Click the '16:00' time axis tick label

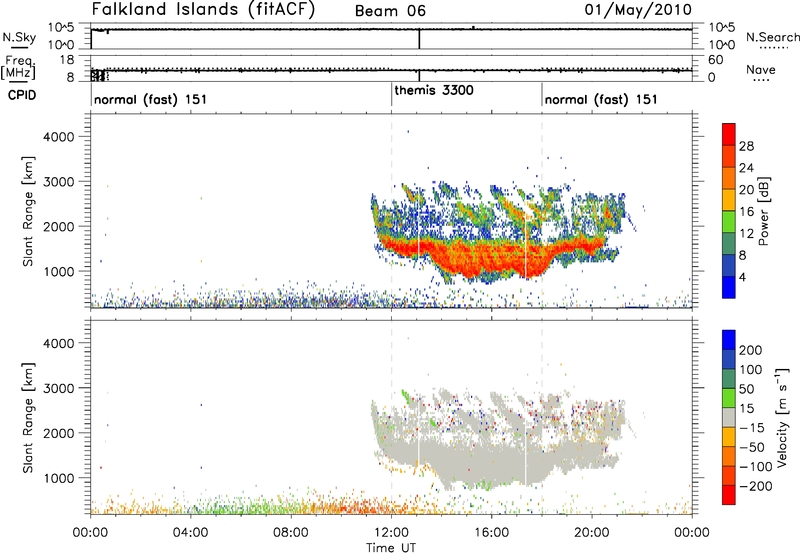click(x=492, y=533)
